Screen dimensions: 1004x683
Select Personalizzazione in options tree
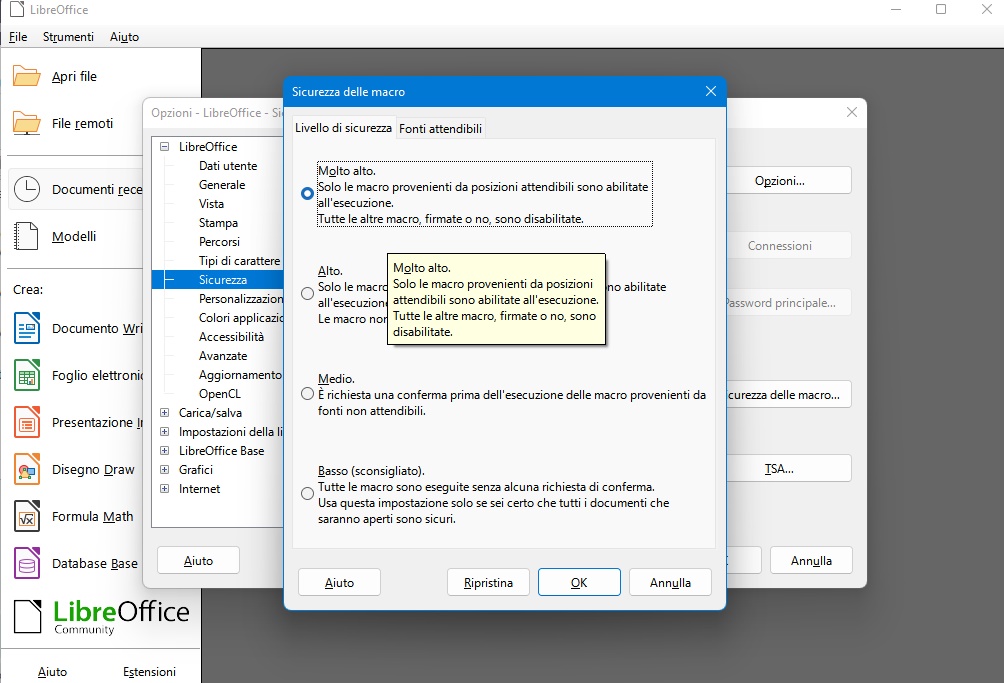pyautogui.click(x=241, y=299)
